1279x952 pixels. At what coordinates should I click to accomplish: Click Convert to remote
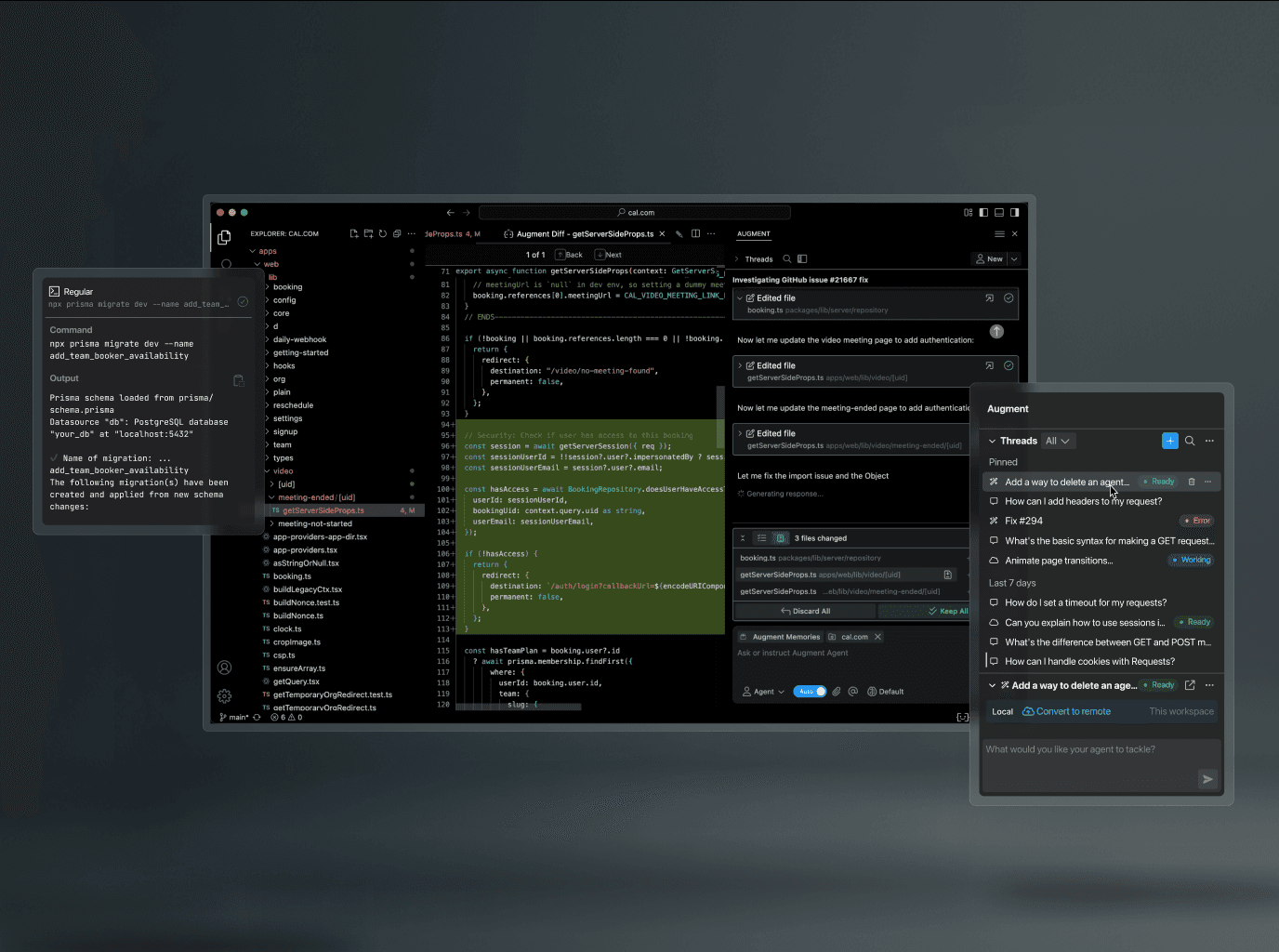point(1066,711)
